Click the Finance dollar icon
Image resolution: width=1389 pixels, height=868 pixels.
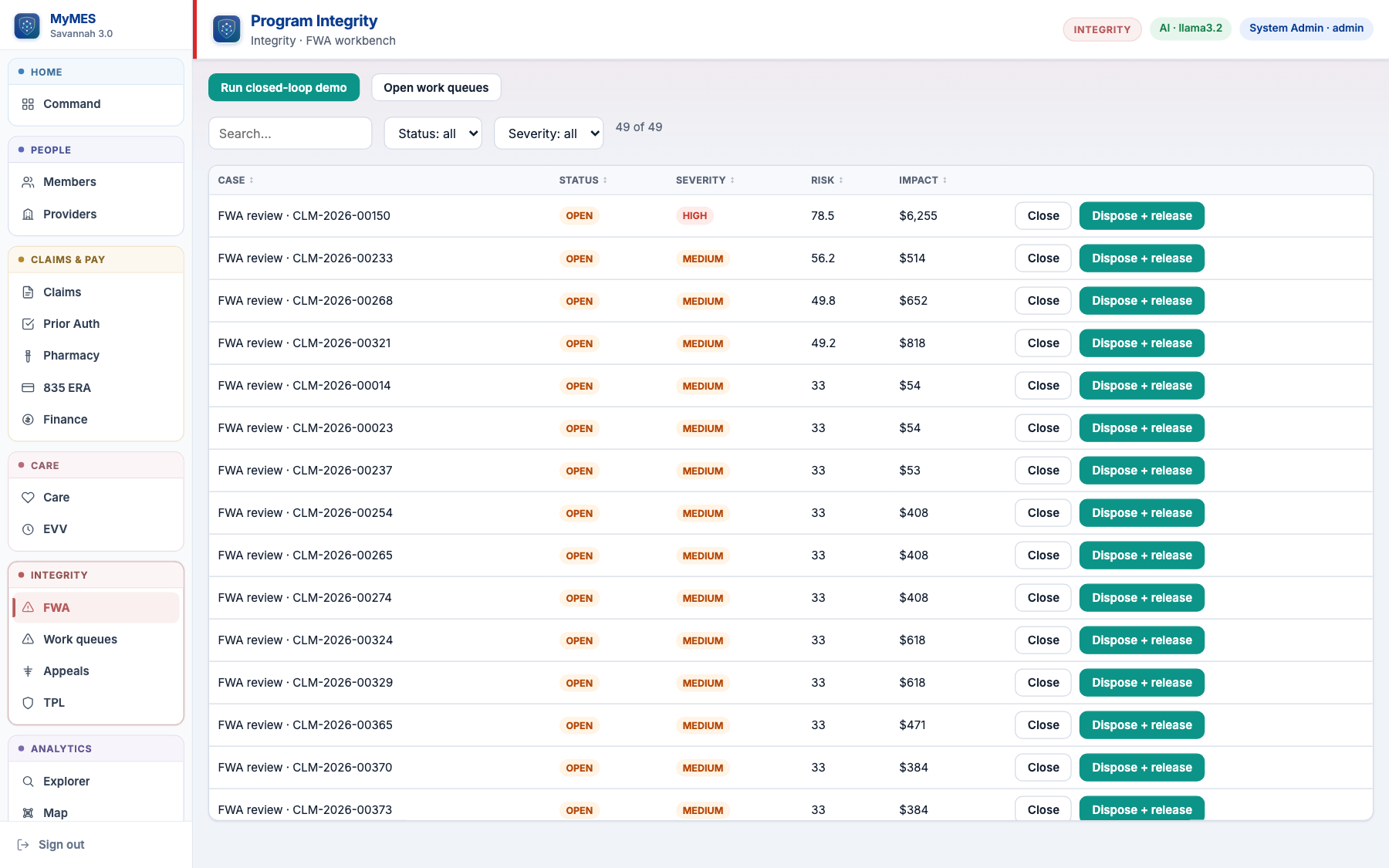click(x=28, y=420)
